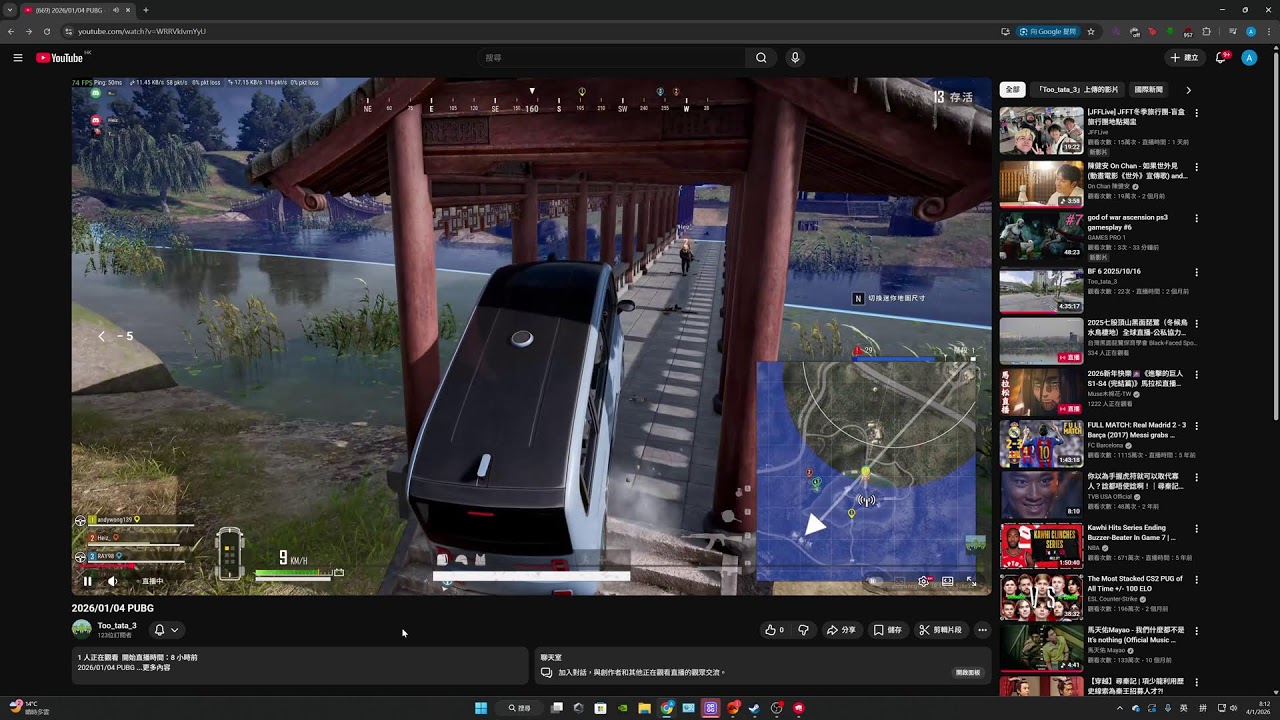Screen dimensions: 1280x720
Task: Select the 全部 filter chip
Action: pyautogui.click(x=1012, y=89)
